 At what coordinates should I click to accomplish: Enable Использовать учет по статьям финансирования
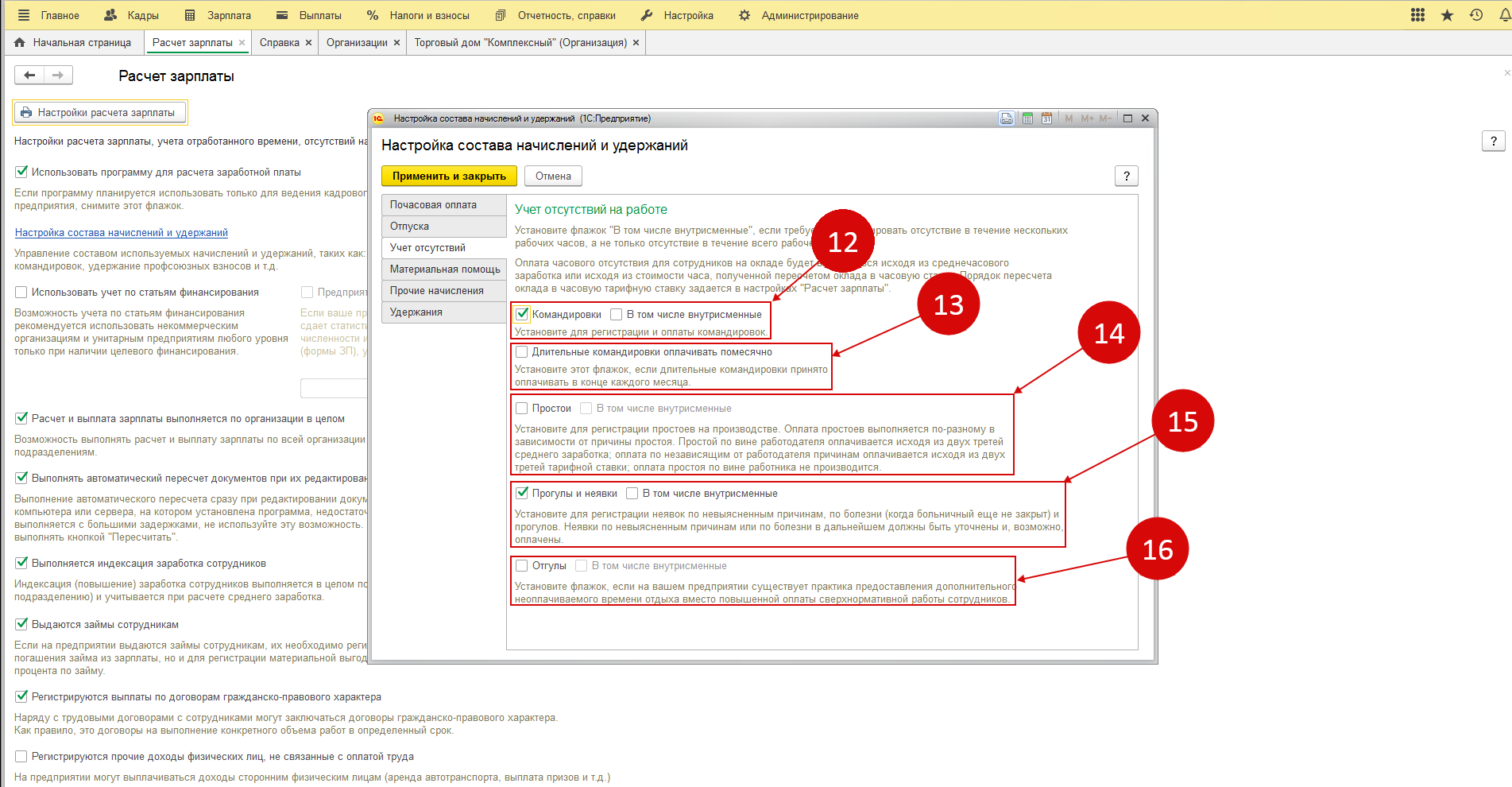pos(21,293)
